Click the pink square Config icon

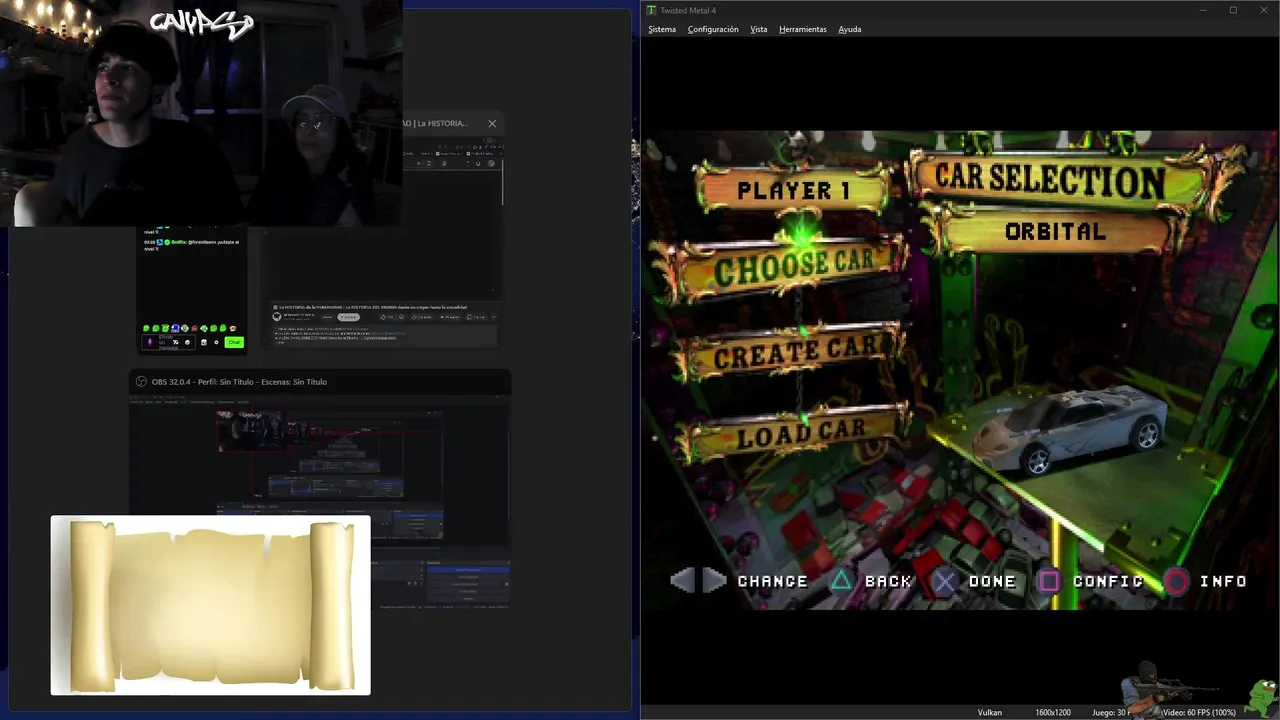tap(1049, 581)
